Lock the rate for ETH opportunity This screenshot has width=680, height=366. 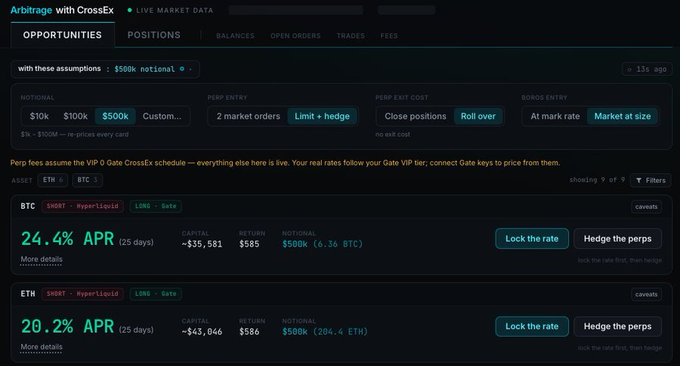532,326
